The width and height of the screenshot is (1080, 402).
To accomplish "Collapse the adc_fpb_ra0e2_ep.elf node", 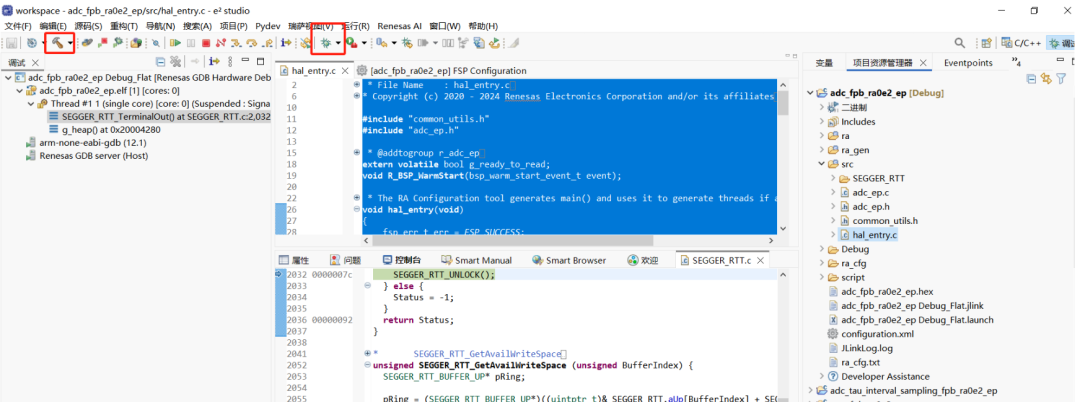I will 18,91.
